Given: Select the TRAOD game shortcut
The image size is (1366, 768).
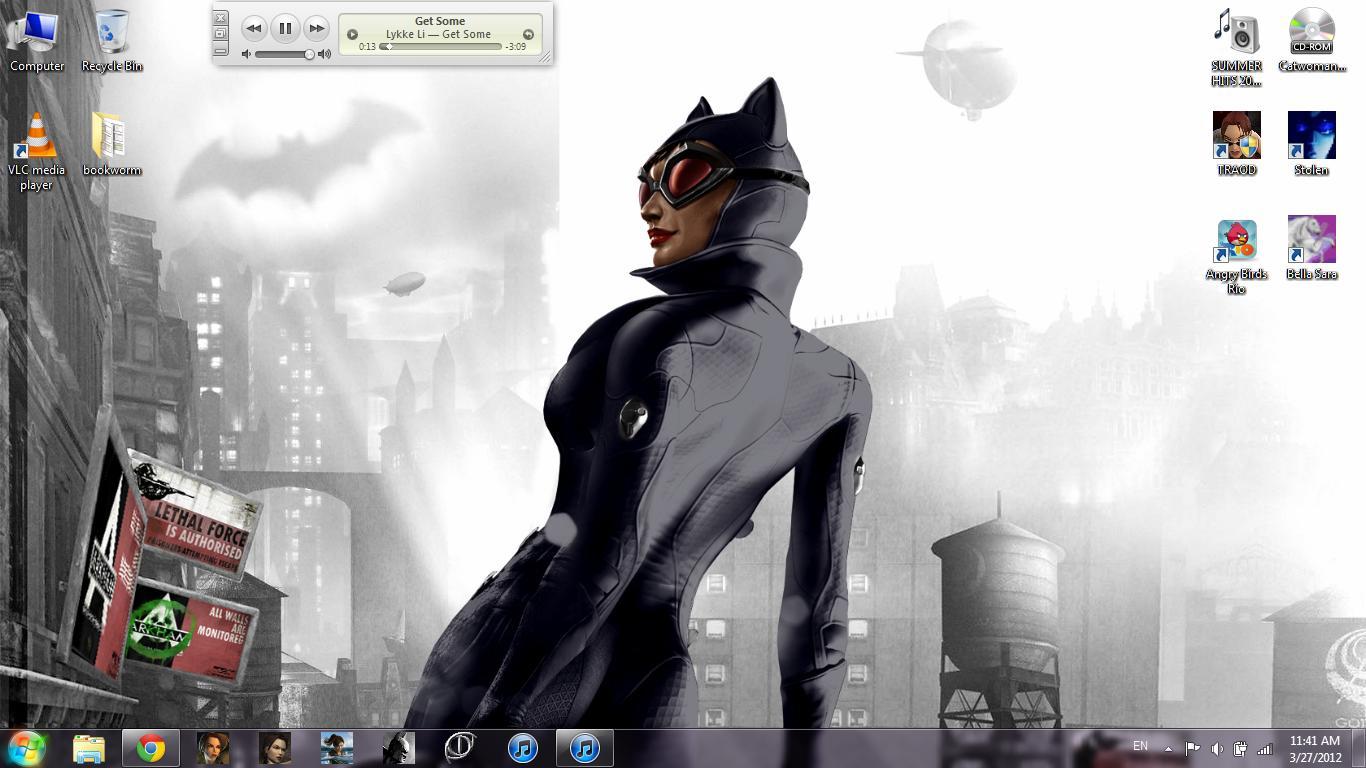Looking at the screenshot, I should click(1237, 144).
